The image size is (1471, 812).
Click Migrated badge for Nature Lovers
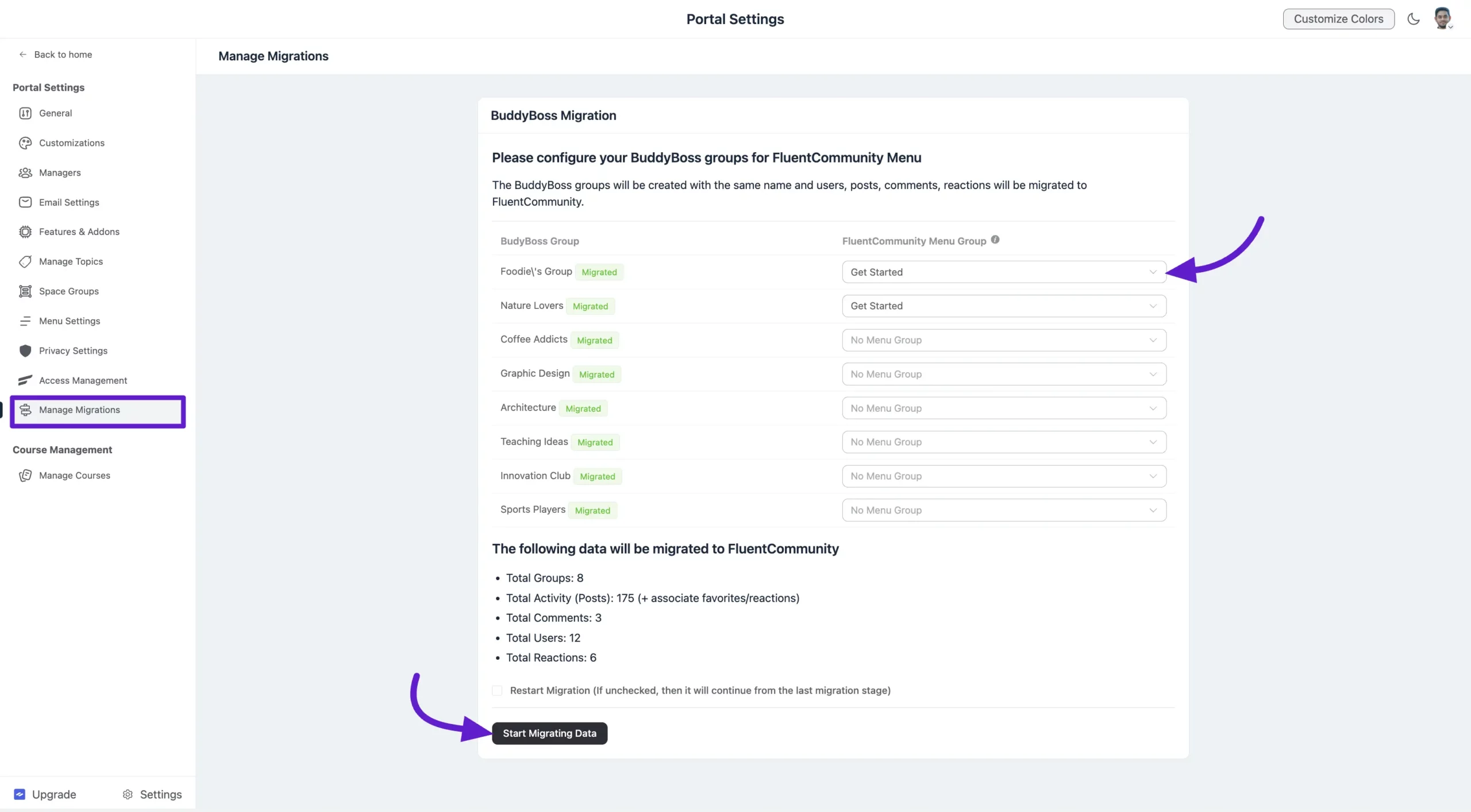pyautogui.click(x=590, y=306)
